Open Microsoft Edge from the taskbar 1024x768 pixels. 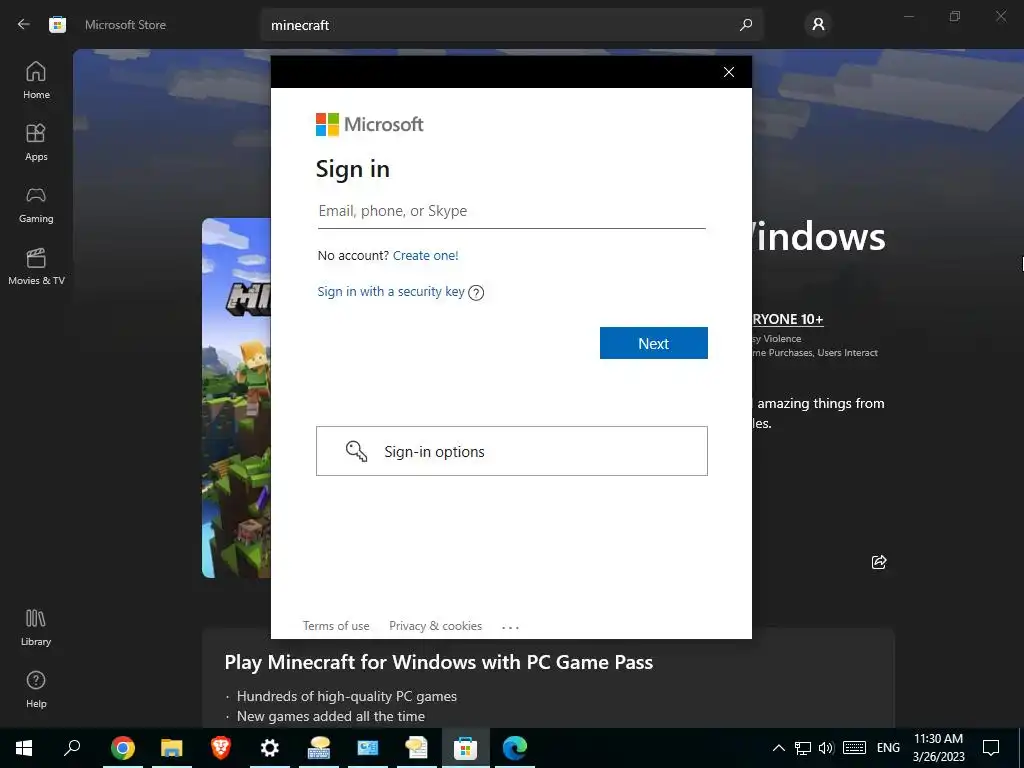514,748
